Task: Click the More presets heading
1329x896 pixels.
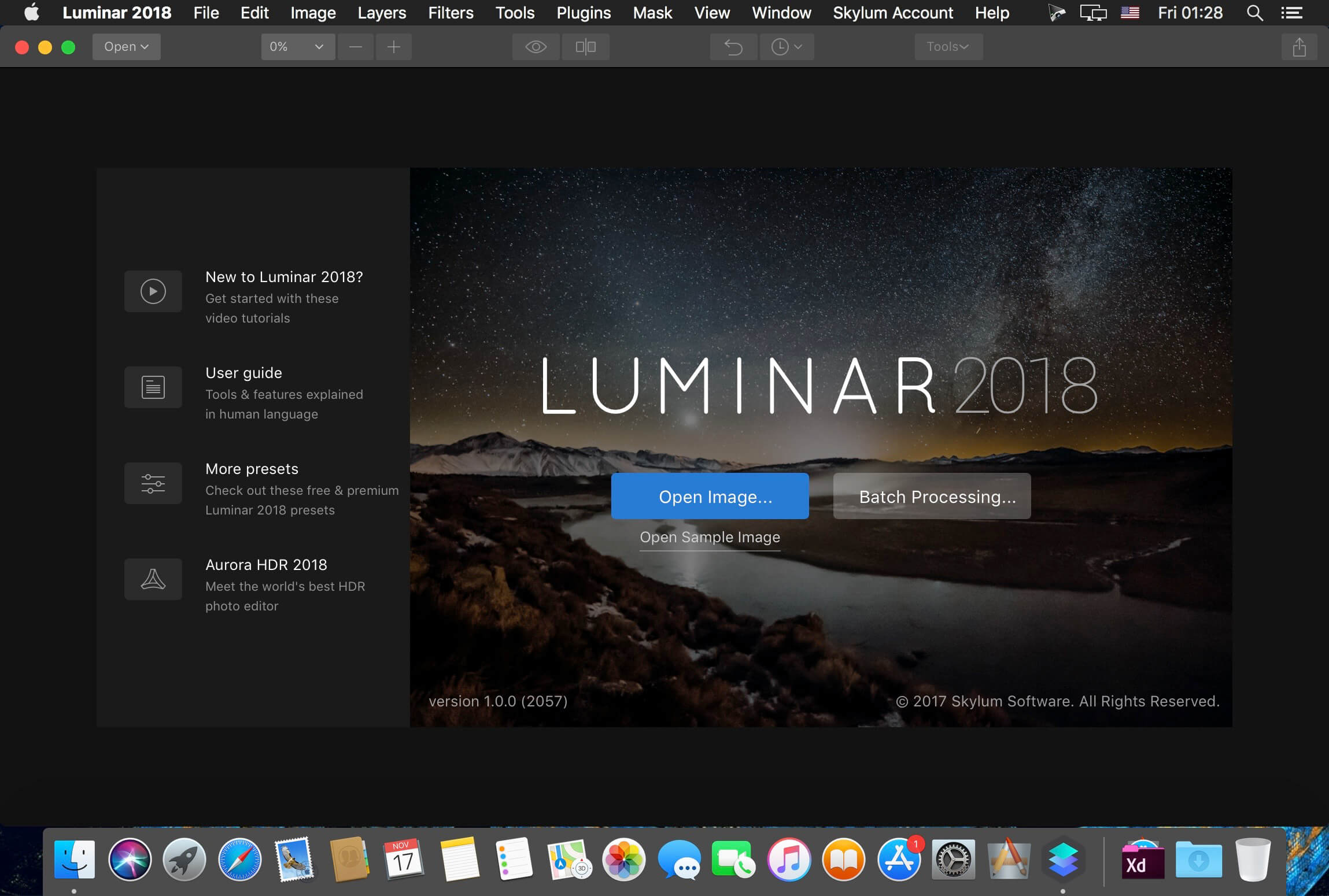Action: coord(252,469)
